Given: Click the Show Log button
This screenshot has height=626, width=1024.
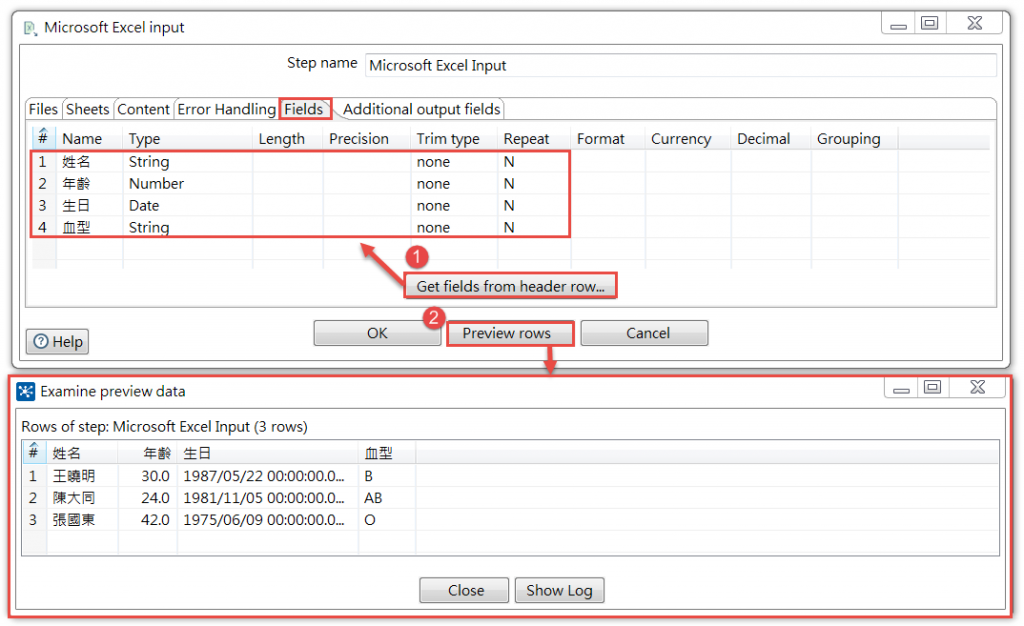Looking at the screenshot, I should (559, 590).
